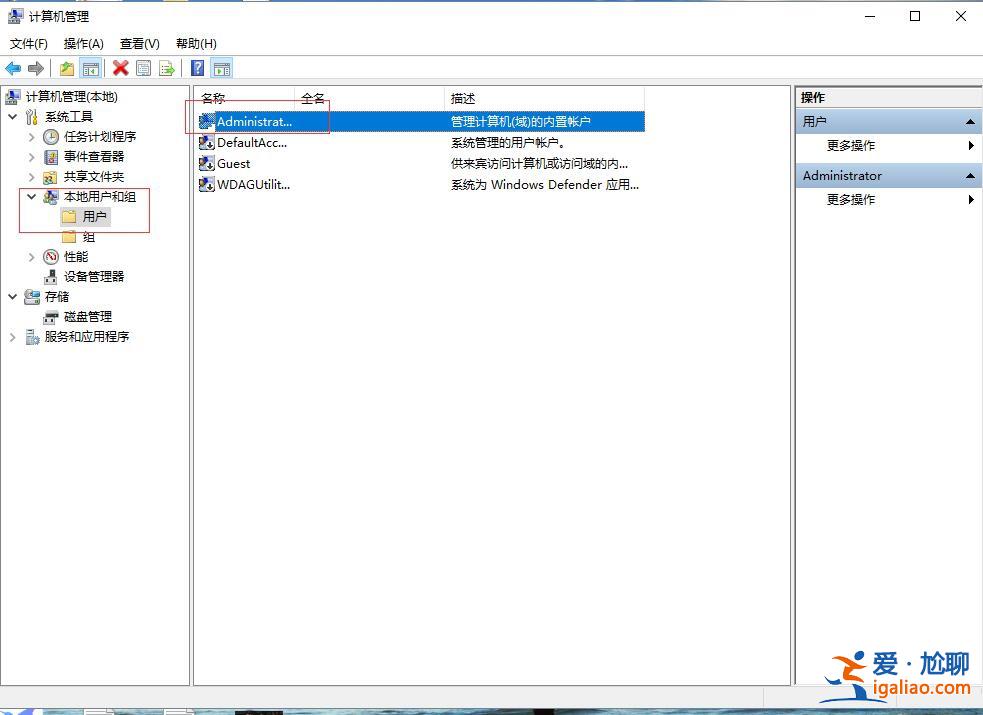Screen dimensions: 983x715
Task: Open the Properties dialog icon
Action: coord(144,67)
